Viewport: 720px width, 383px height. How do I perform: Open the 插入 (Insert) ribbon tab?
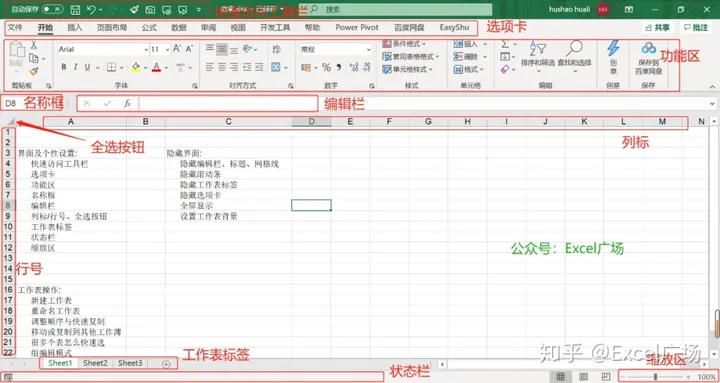point(74,28)
